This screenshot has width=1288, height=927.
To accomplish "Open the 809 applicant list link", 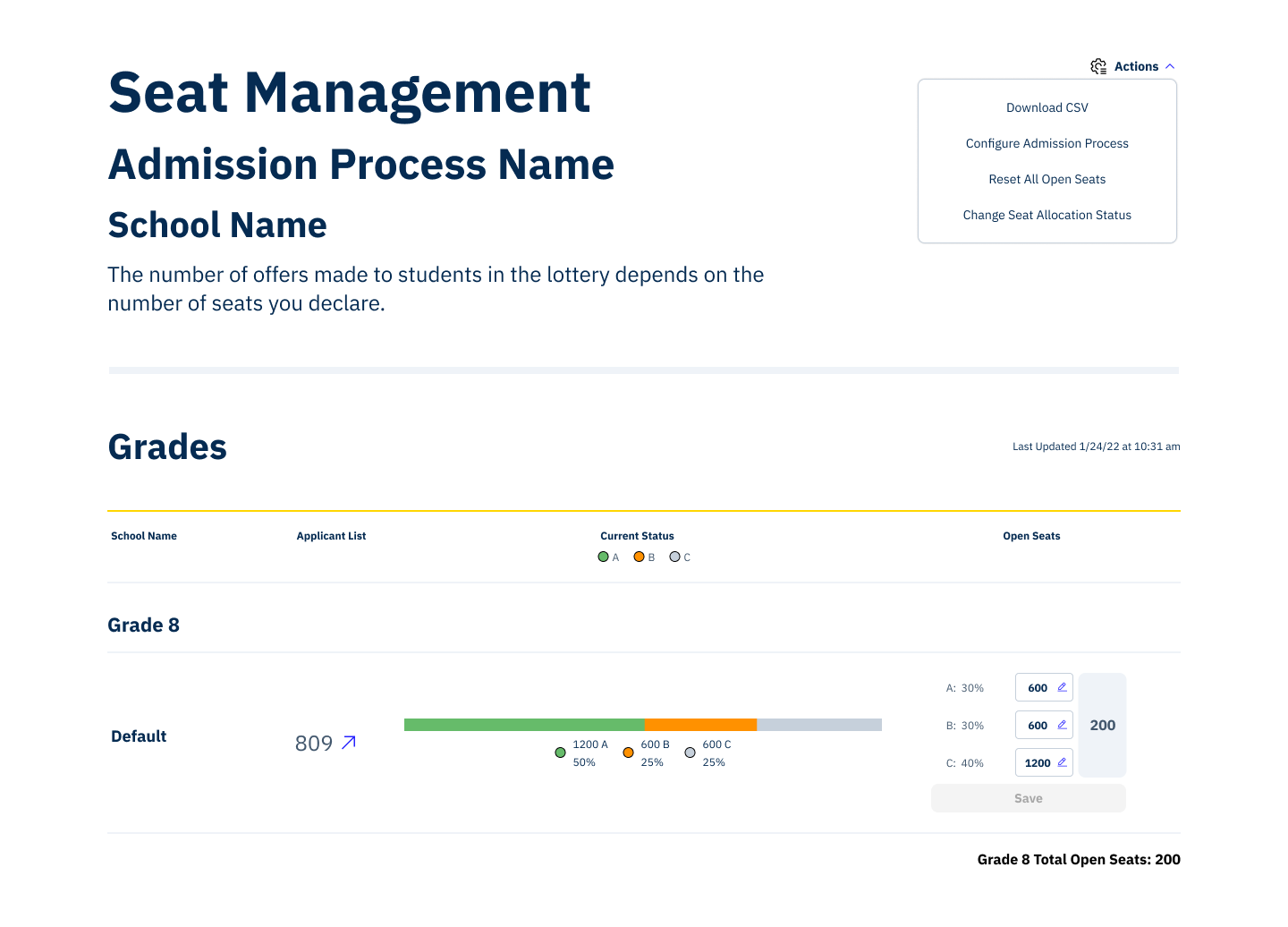I will coord(315,743).
